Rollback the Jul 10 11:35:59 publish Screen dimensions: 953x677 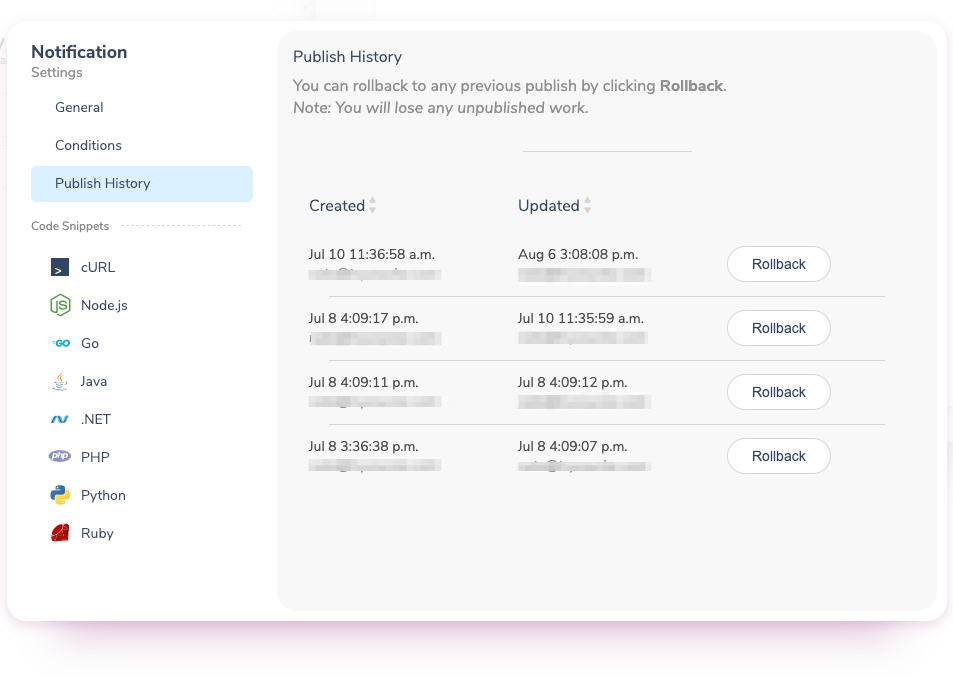coord(778,328)
